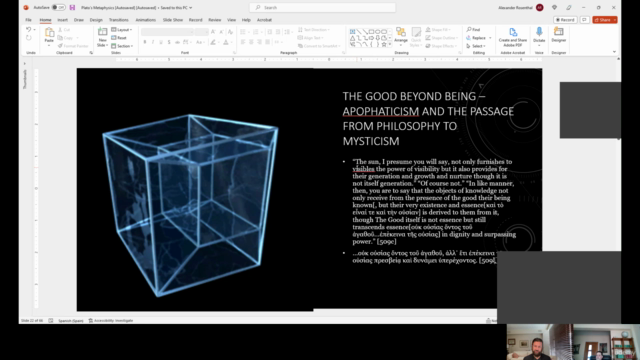
Task: Toggle the AutoSave switch
Action: tap(58, 7)
